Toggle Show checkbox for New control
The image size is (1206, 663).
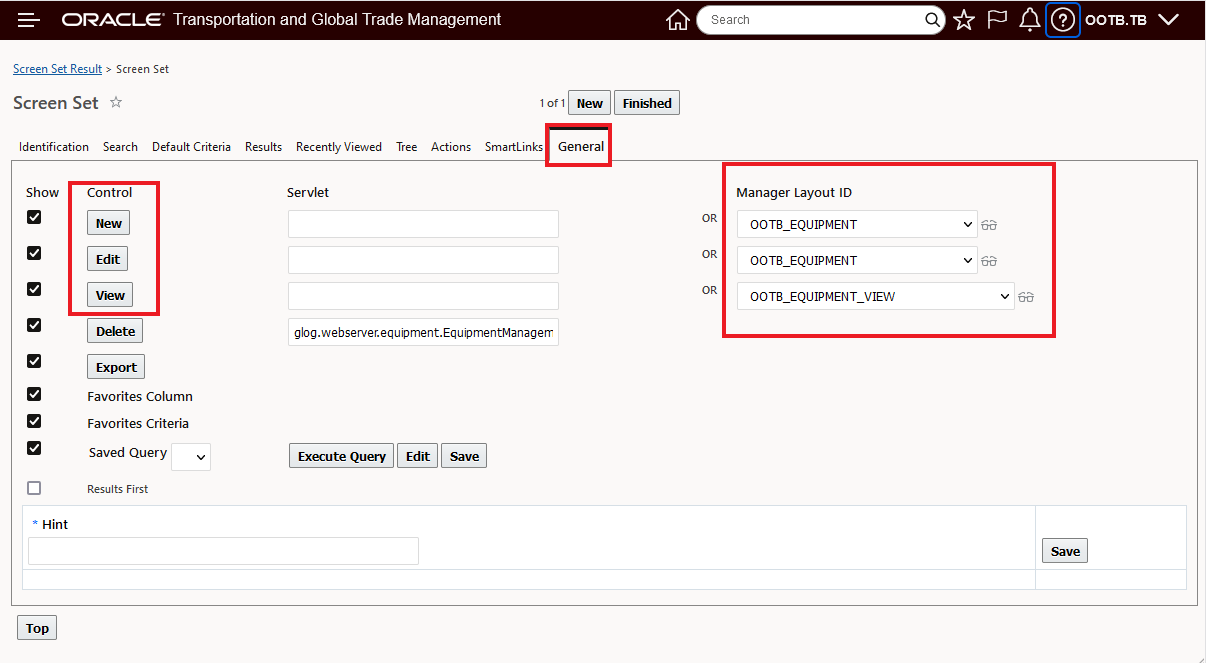coord(34,217)
